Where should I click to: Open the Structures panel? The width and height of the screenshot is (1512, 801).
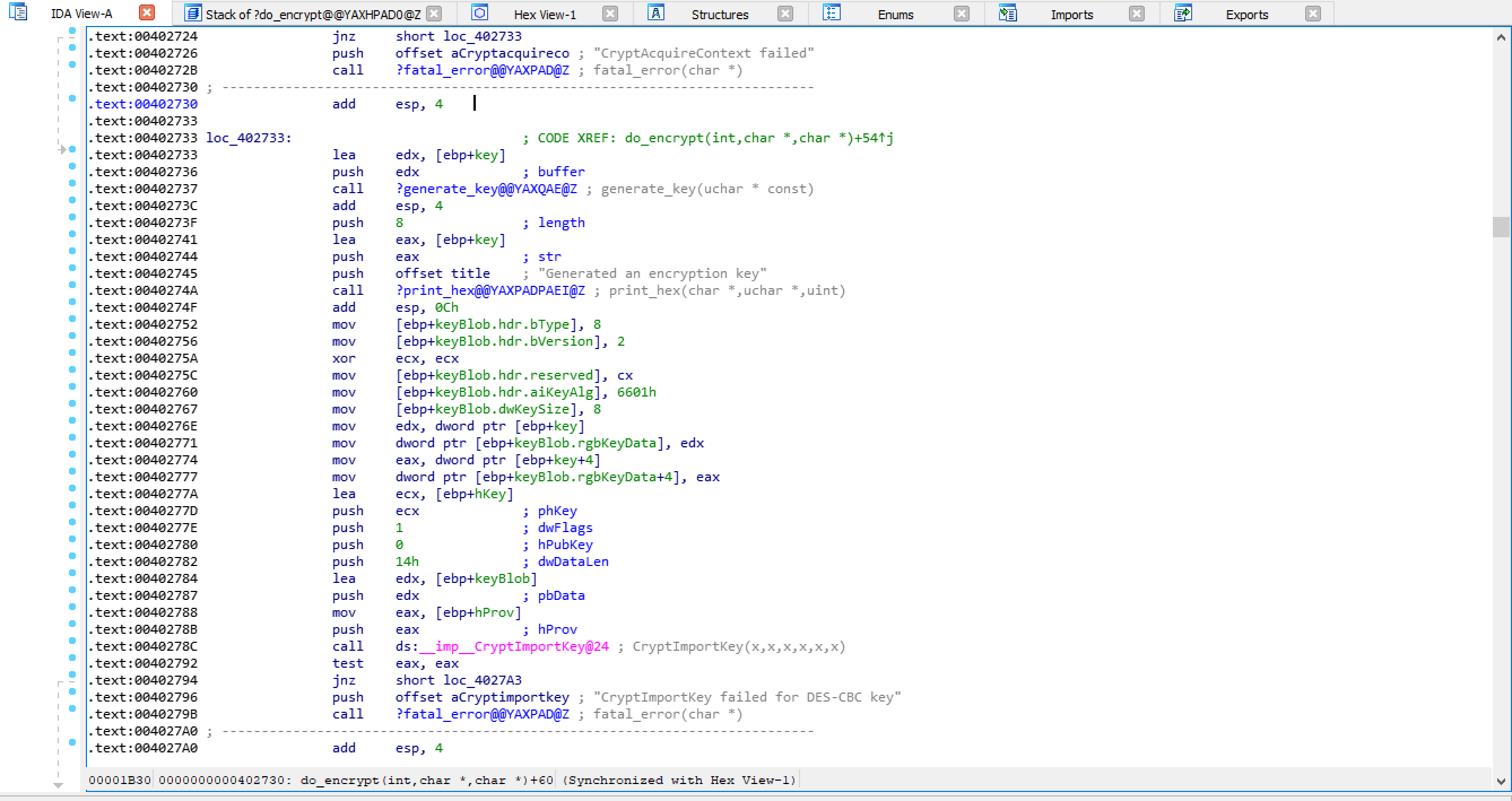[719, 13]
